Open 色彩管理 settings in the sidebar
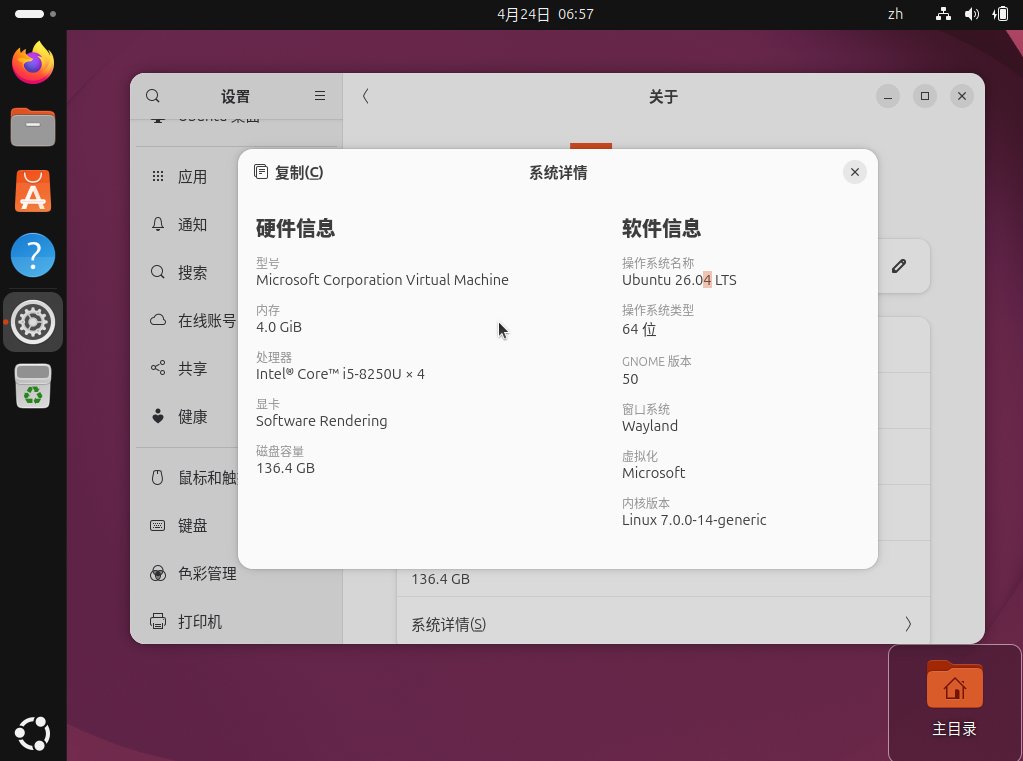Screen dimensions: 1023x761 tap(207, 574)
